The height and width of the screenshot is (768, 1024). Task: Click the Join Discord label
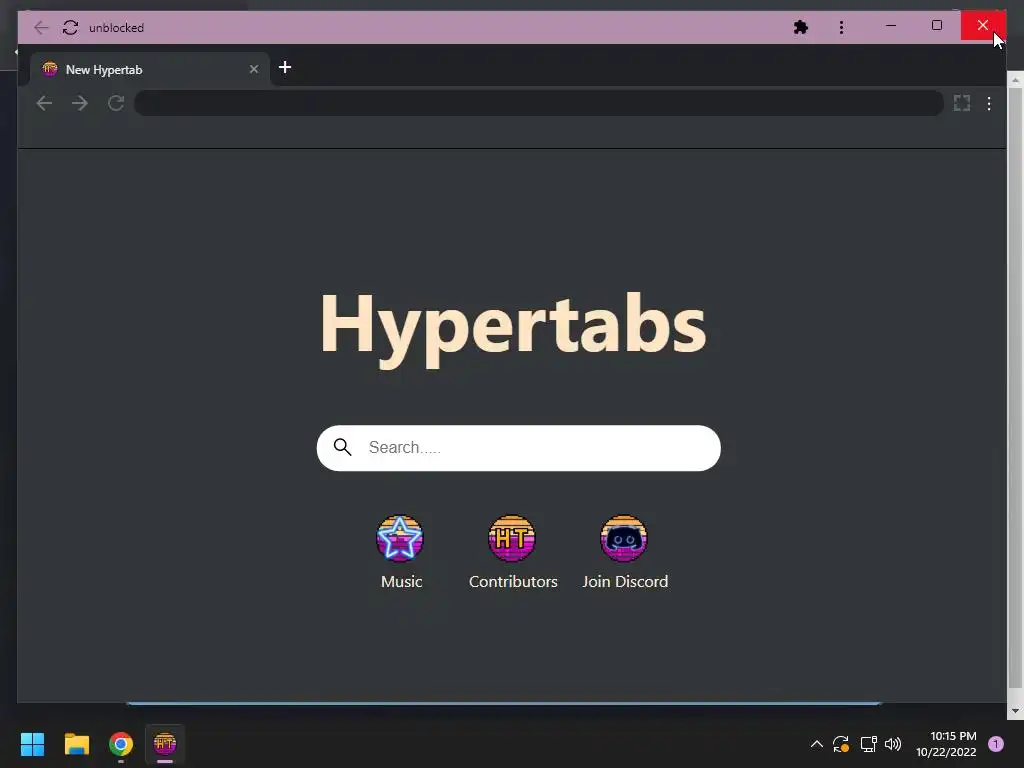click(x=625, y=581)
